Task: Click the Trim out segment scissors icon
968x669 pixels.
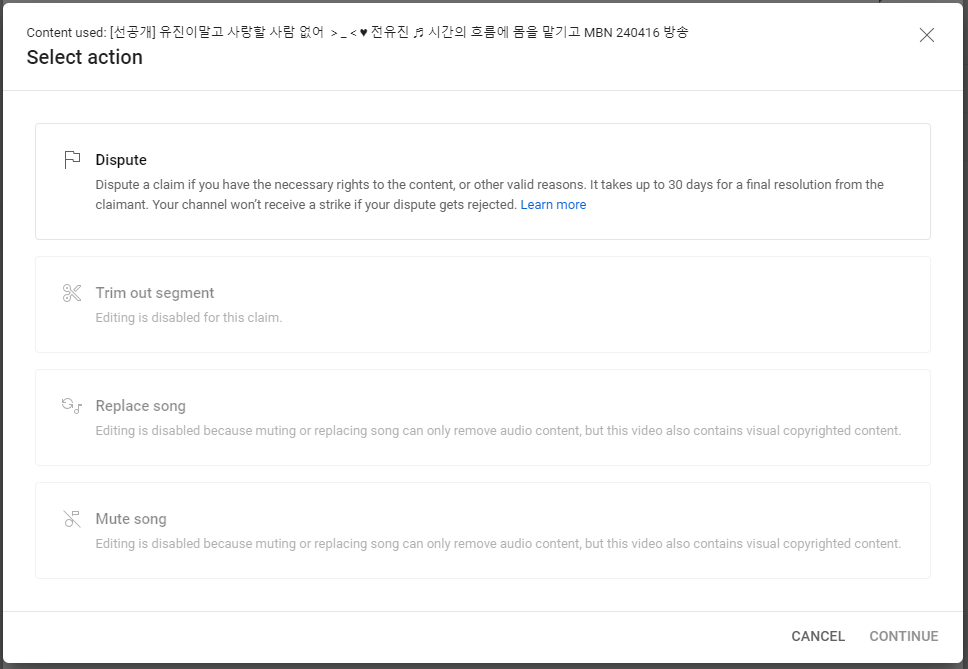Action: pos(72,293)
